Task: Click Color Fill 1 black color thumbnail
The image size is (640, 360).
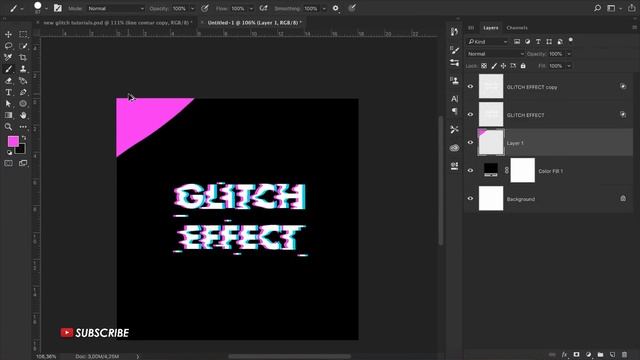Action: click(491, 169)
